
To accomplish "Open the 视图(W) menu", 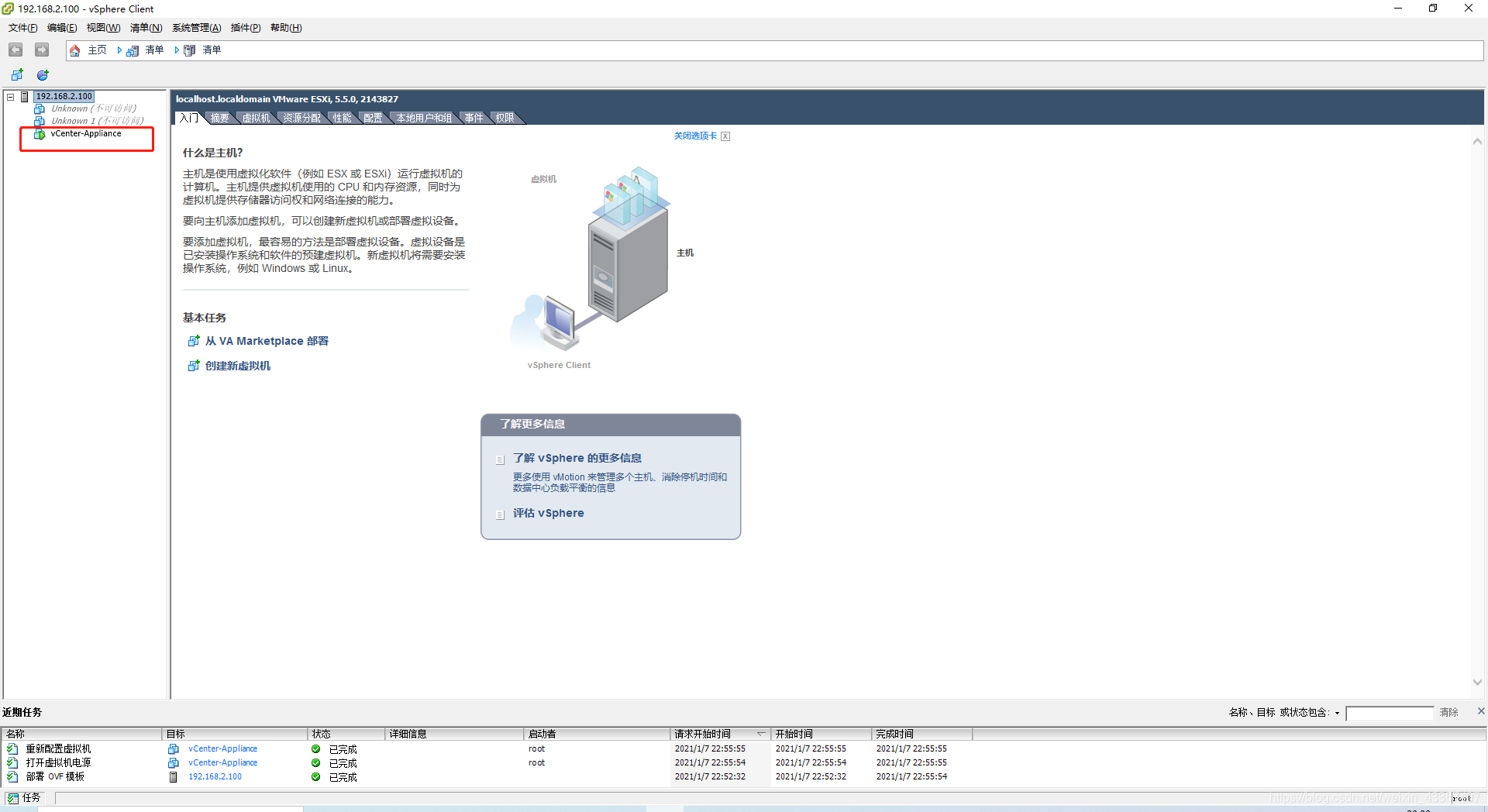I will pos(103,28).
